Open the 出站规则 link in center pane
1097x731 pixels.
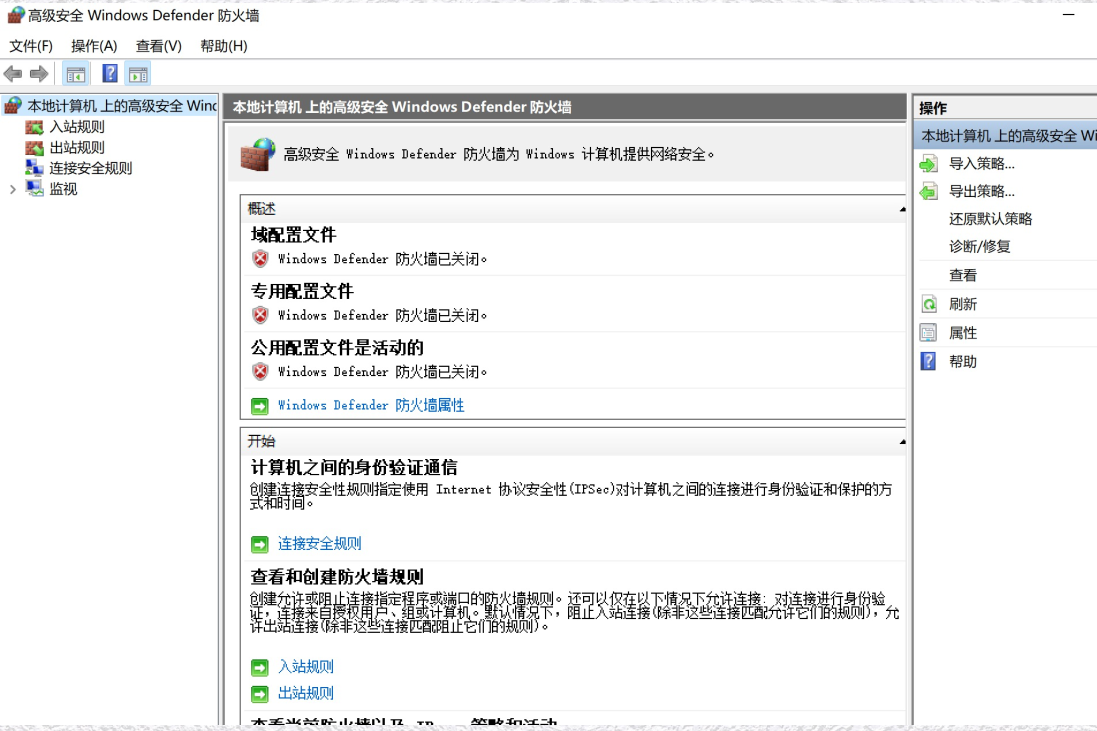(x=306, y=693)
